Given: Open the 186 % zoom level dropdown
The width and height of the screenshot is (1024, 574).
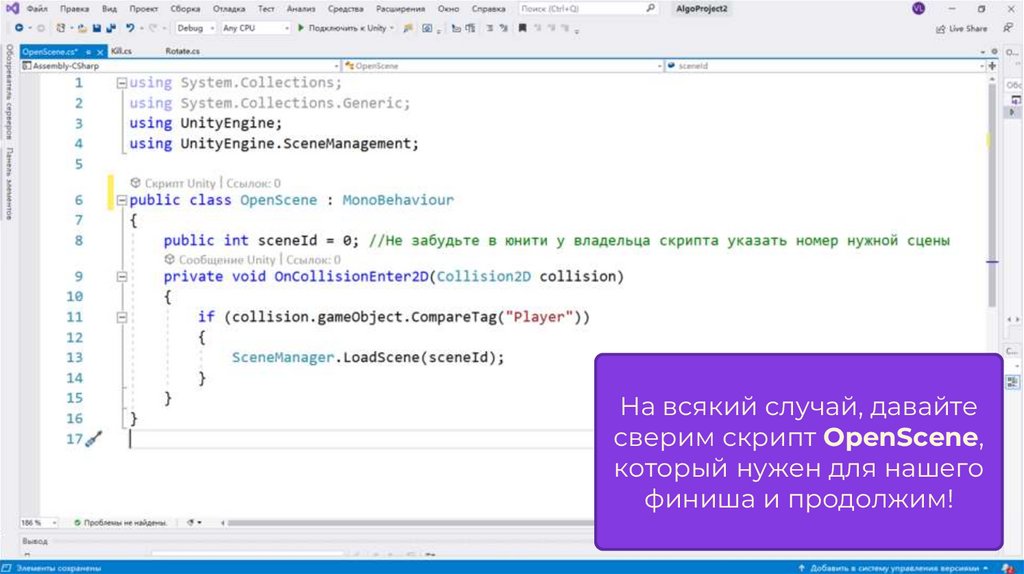Looking at the screenshot, I should tap(39, 522).
